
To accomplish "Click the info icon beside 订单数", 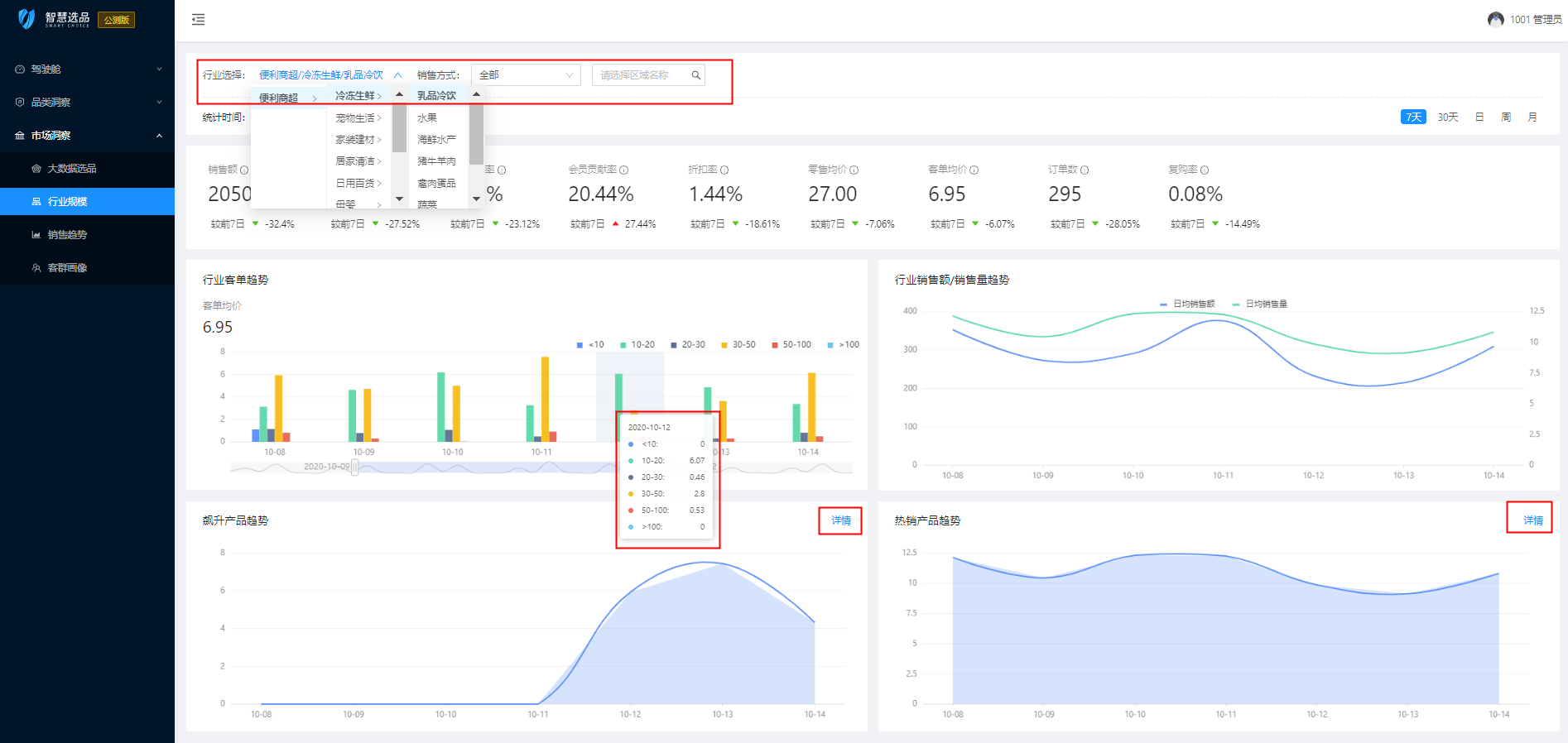I will pos(1084,170).
